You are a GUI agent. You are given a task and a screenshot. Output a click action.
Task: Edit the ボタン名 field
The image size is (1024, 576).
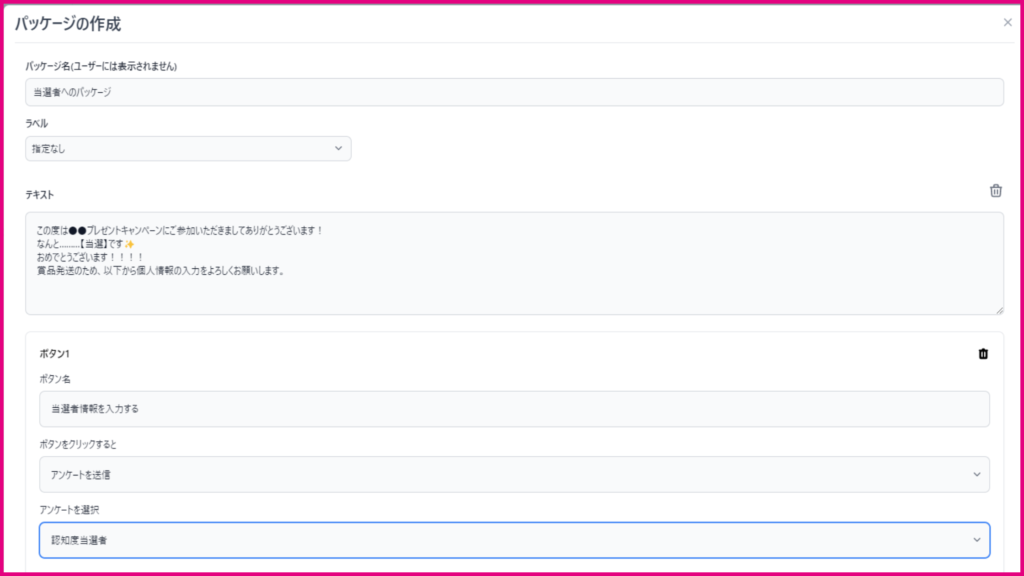tap(515, 409)
